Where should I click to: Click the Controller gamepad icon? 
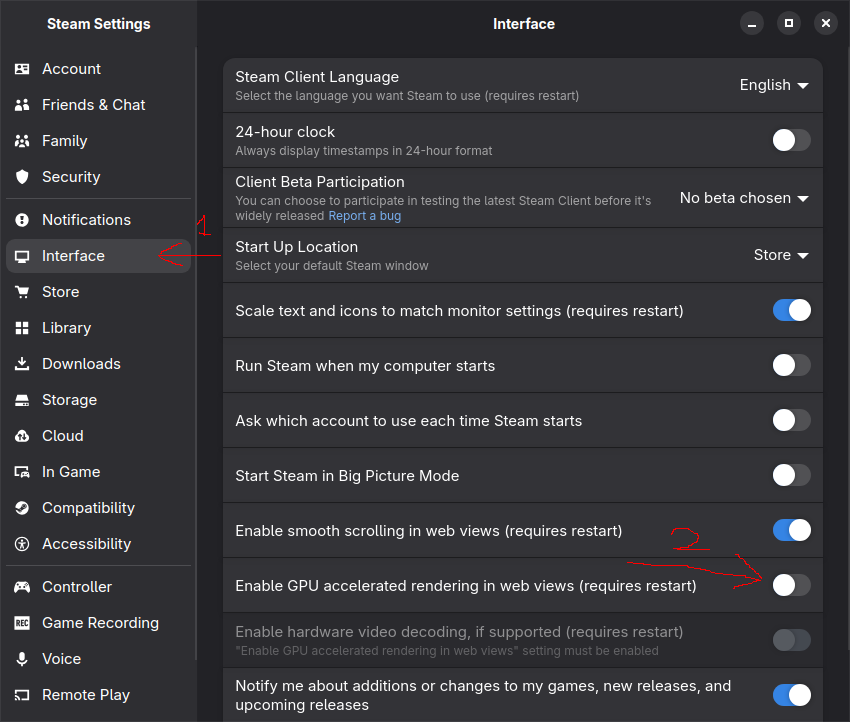(x=22, y=587)
